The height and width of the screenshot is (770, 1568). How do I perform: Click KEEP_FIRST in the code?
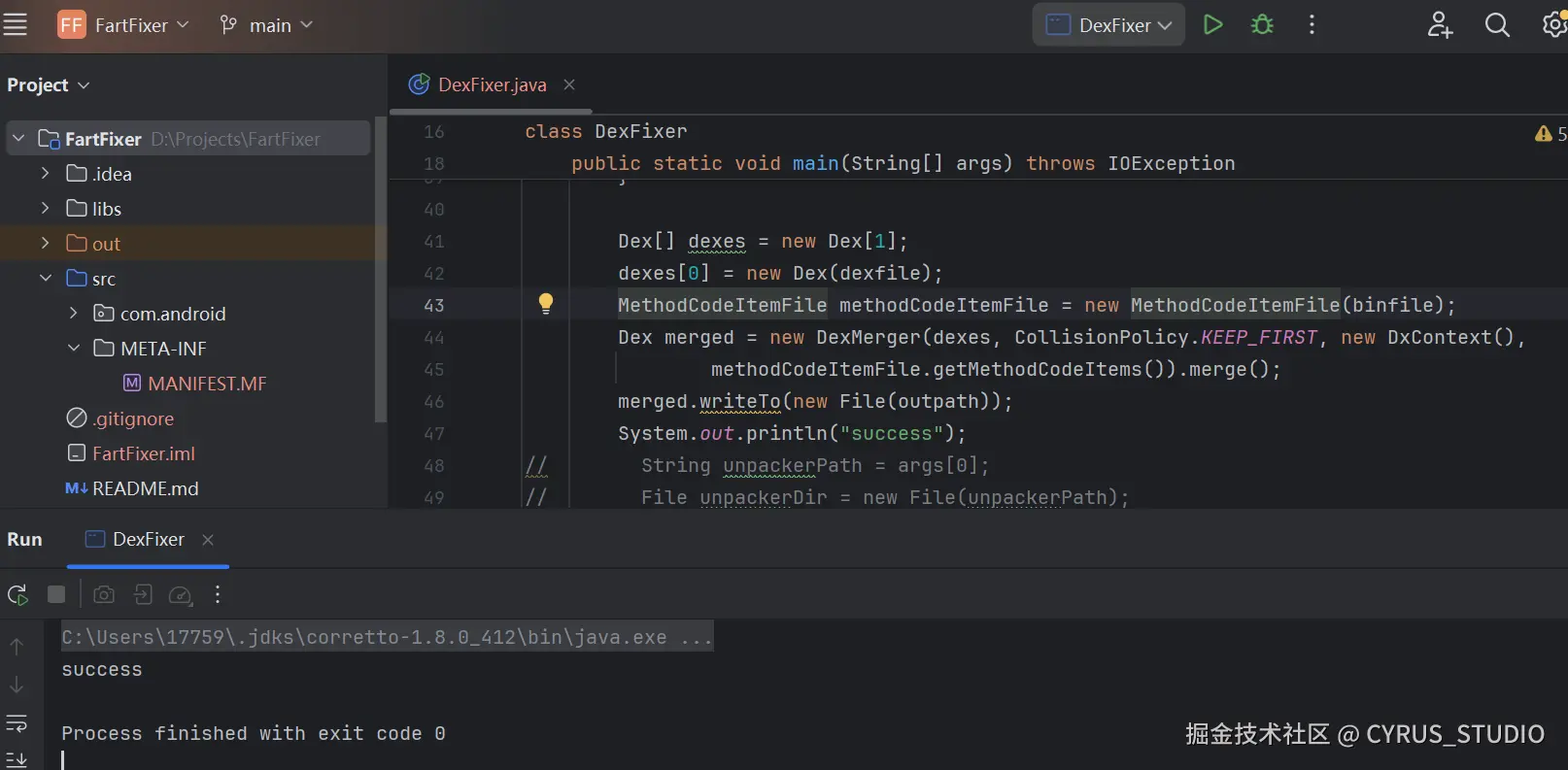click(1259, 337)
